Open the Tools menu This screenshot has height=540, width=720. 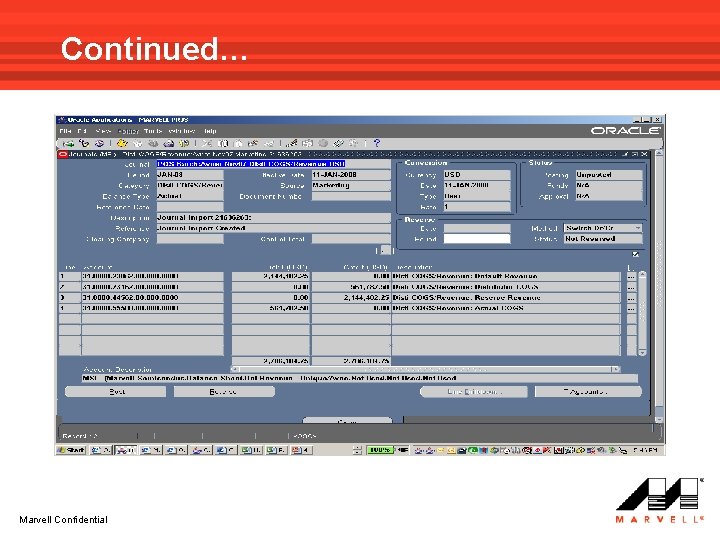click(153, 131)
